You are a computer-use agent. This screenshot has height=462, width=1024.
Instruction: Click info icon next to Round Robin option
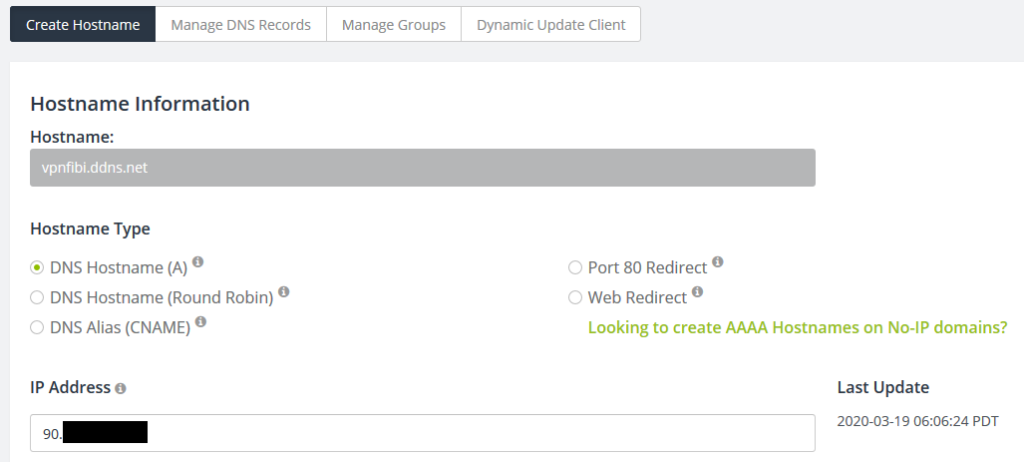284,292
